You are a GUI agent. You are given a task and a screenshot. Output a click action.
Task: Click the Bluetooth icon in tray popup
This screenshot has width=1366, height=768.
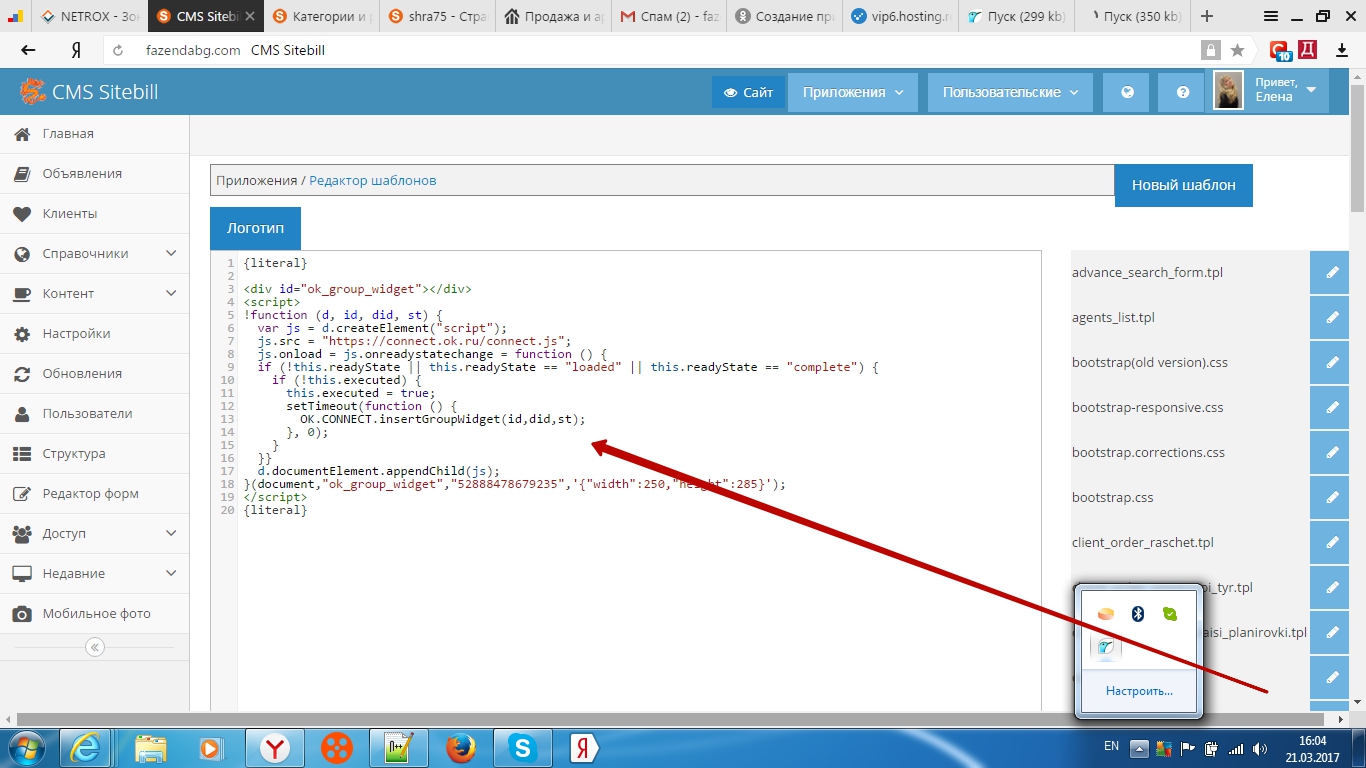point(1137,614)
